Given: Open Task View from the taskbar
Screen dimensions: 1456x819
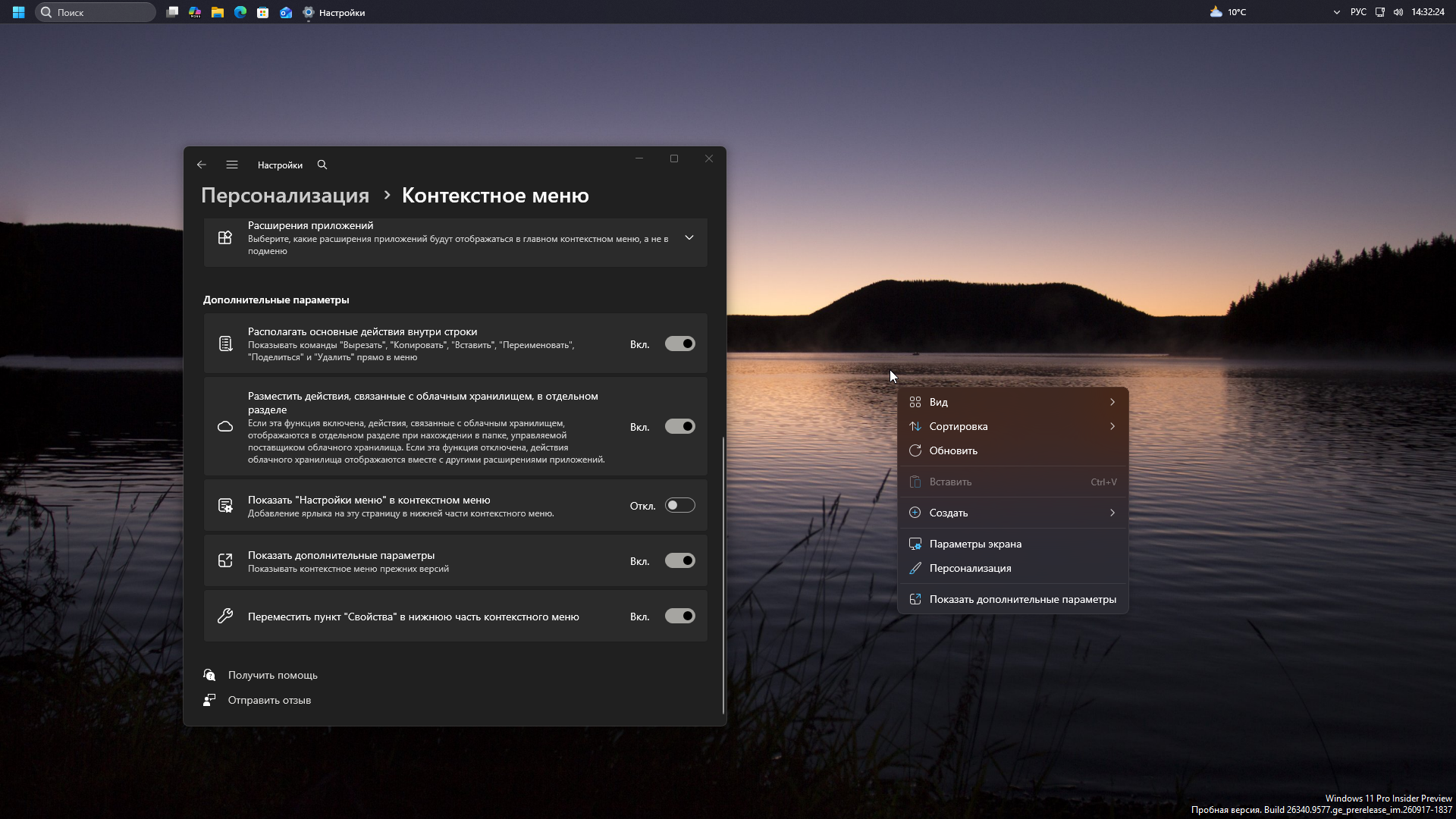Looking at the screenshot, I should point(172,12).
